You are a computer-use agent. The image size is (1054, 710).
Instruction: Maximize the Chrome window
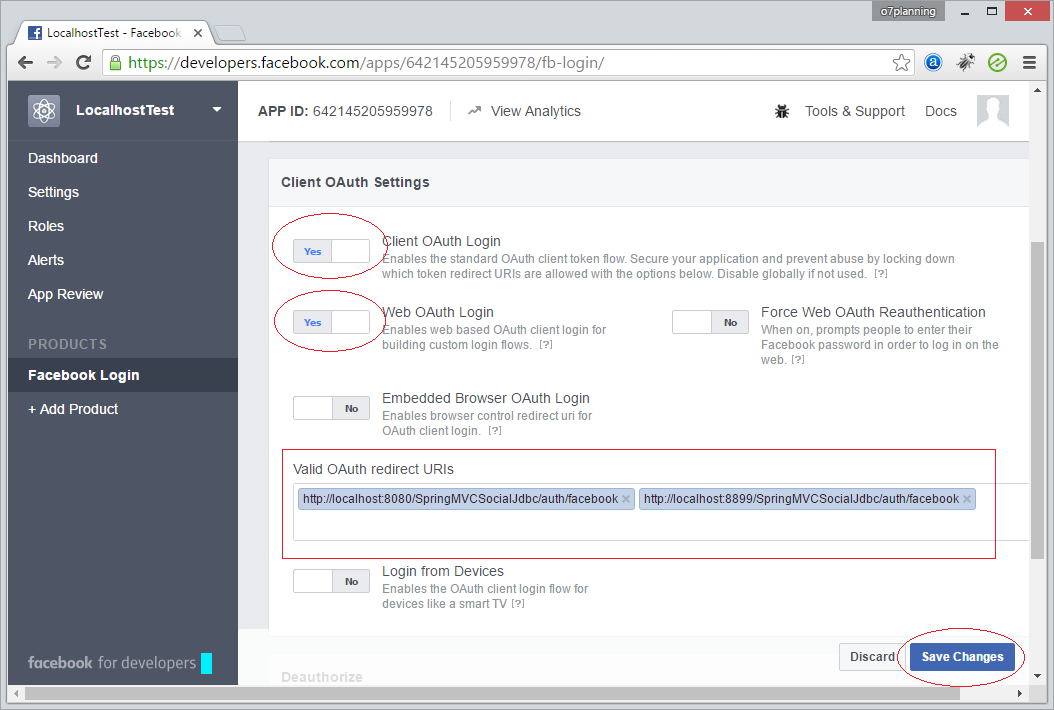pyautogui.click(x=991, y=11)
